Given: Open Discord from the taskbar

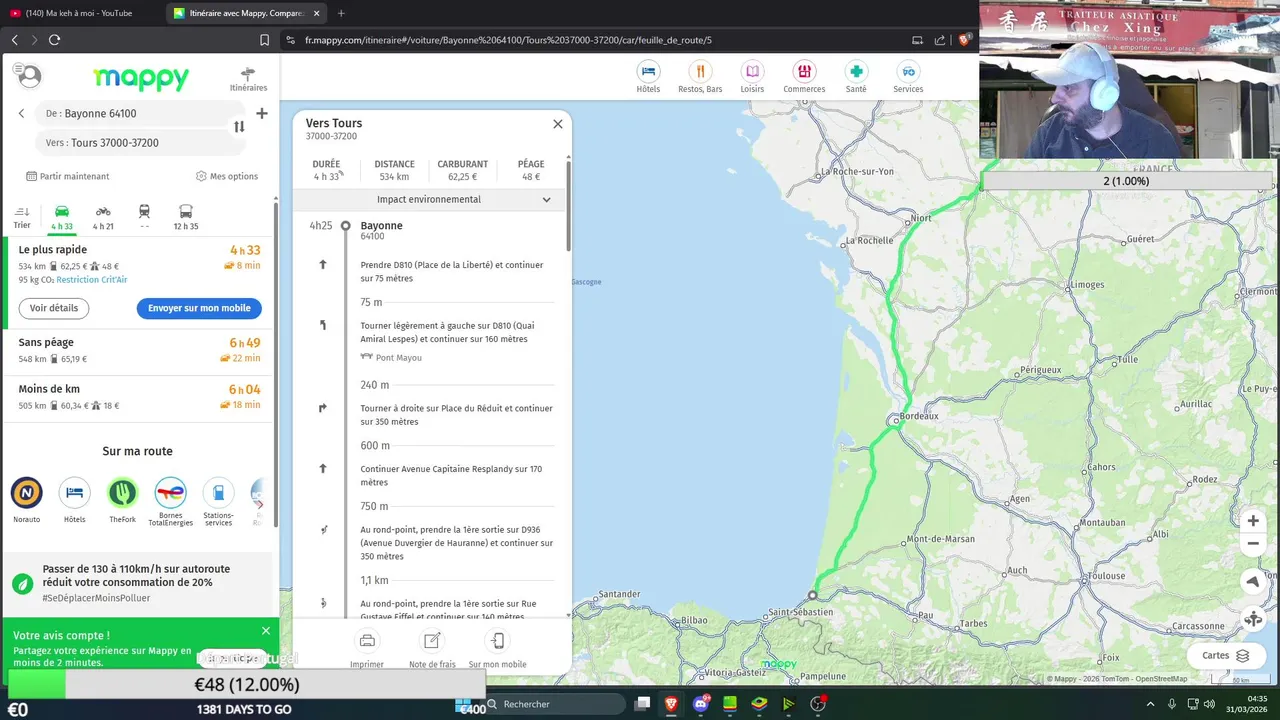Looking at the screenshot, I should tap(701, 704).
